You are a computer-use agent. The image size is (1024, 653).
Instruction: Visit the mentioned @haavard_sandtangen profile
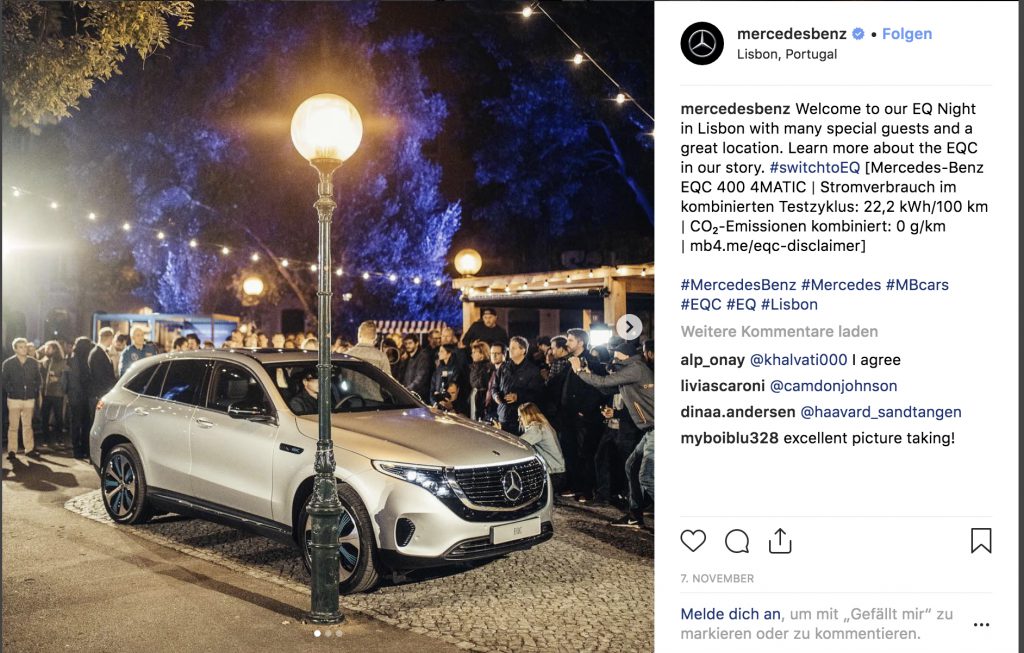pyautogui.click(x=880, y=412)
